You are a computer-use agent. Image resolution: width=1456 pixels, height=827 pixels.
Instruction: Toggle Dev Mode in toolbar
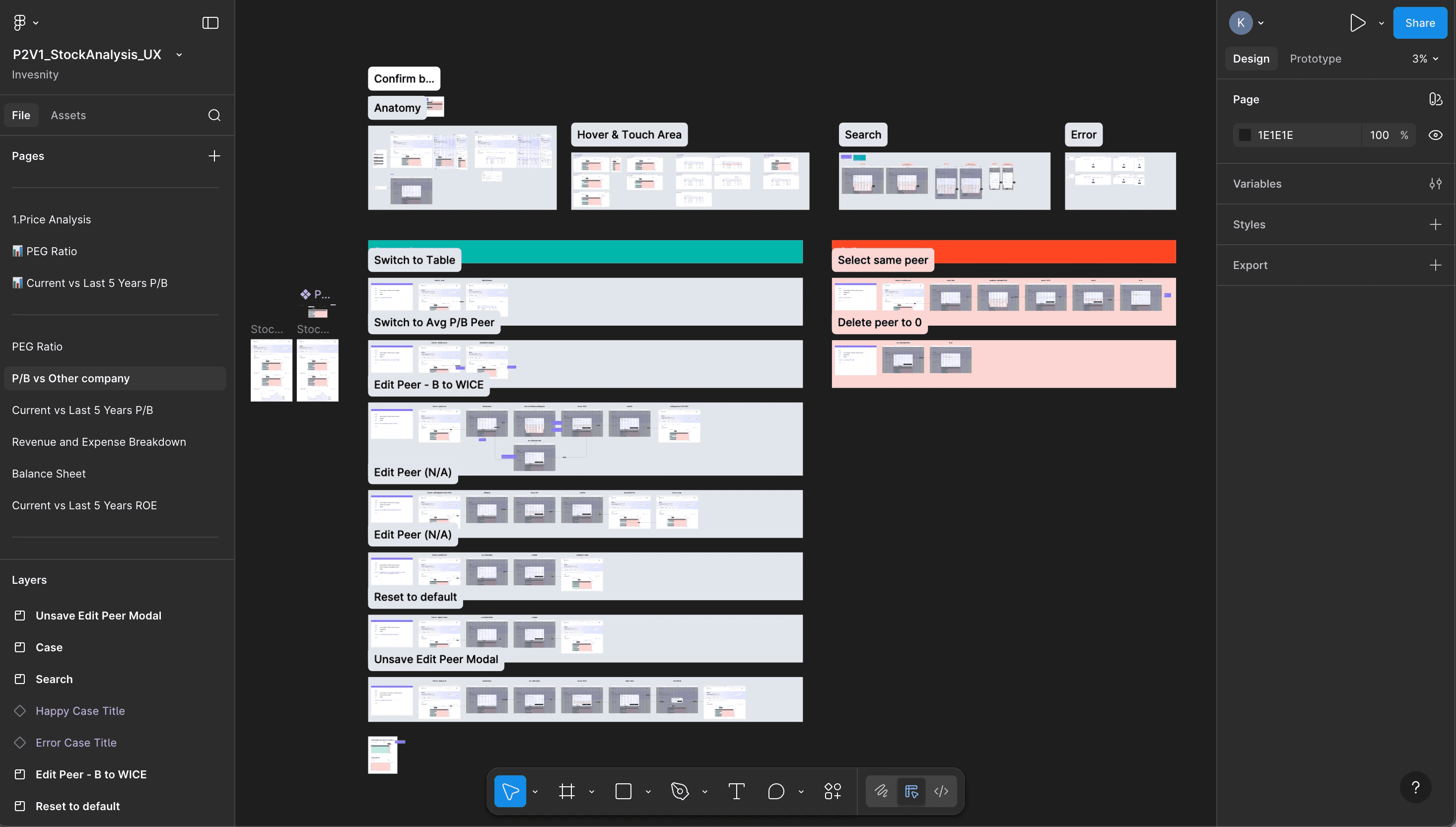[x=941, y=791]
